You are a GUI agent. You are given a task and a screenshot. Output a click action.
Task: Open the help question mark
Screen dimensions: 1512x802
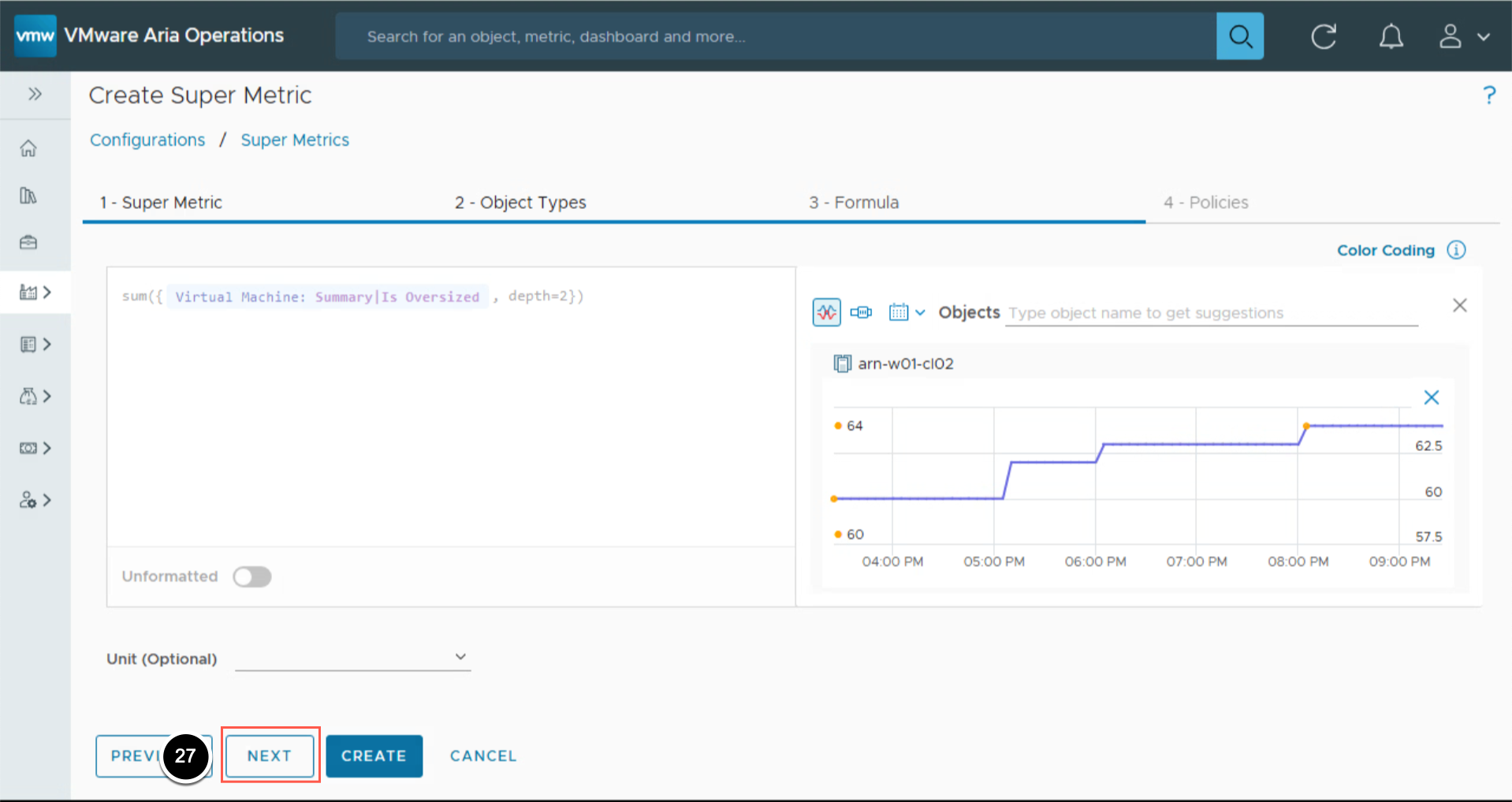point(1488,95)
